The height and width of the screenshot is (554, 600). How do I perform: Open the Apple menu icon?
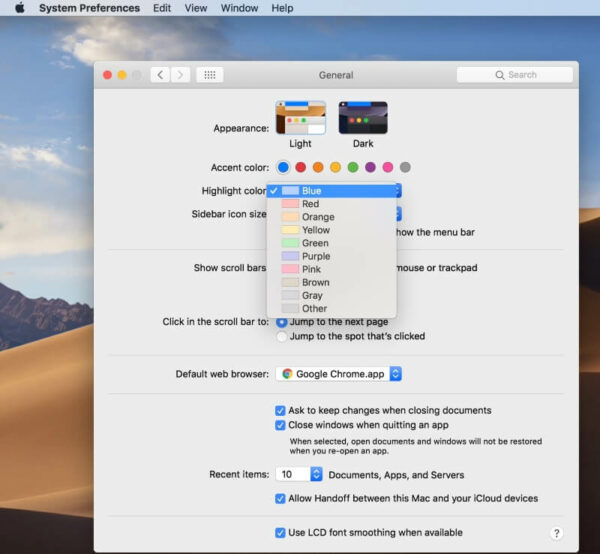[20, 8]
